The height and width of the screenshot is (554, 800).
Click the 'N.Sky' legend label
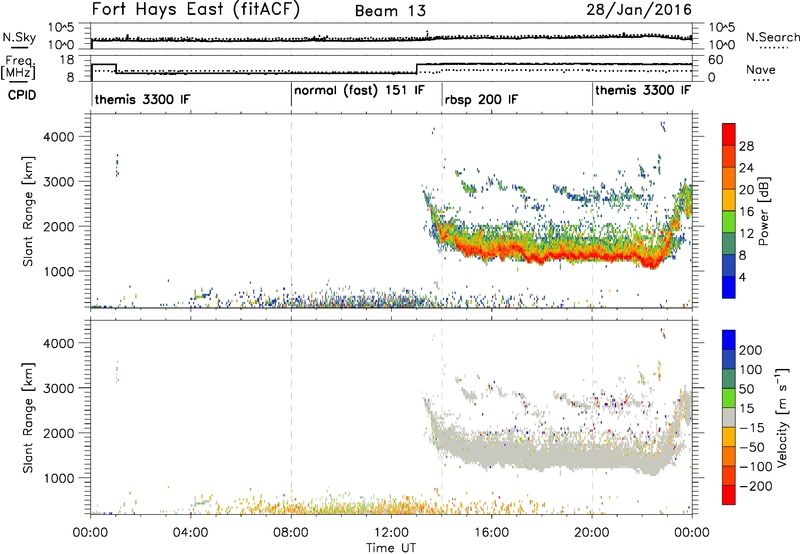click(x=19, y=37)
